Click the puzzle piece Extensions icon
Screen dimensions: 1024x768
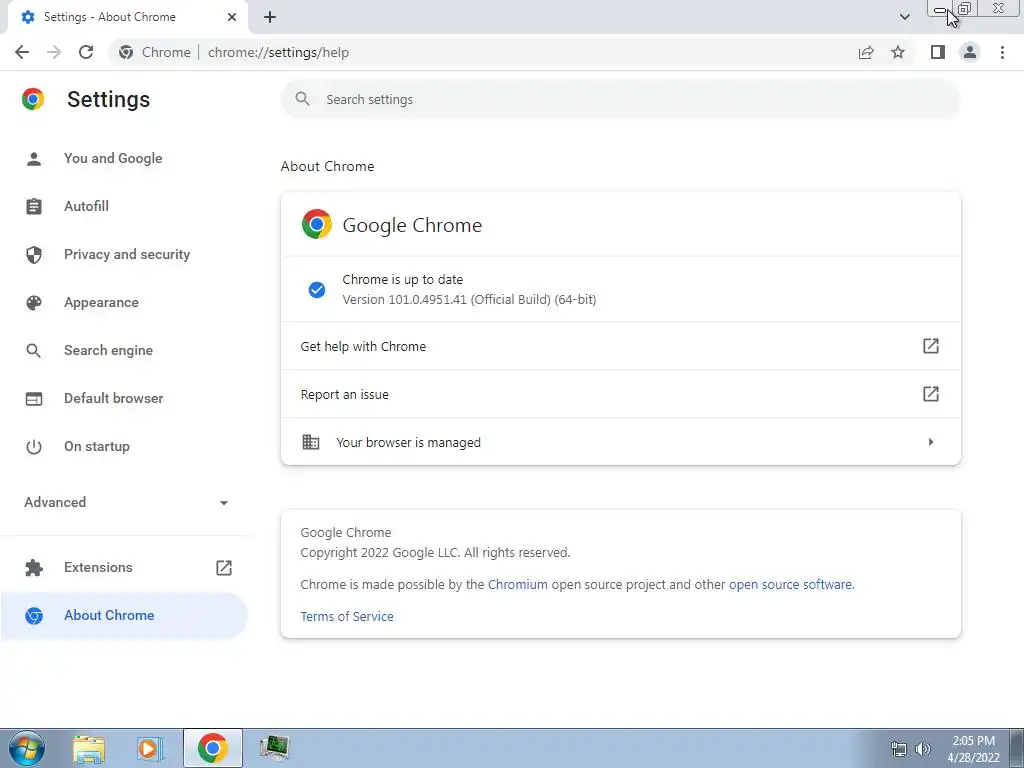[34, 568]
